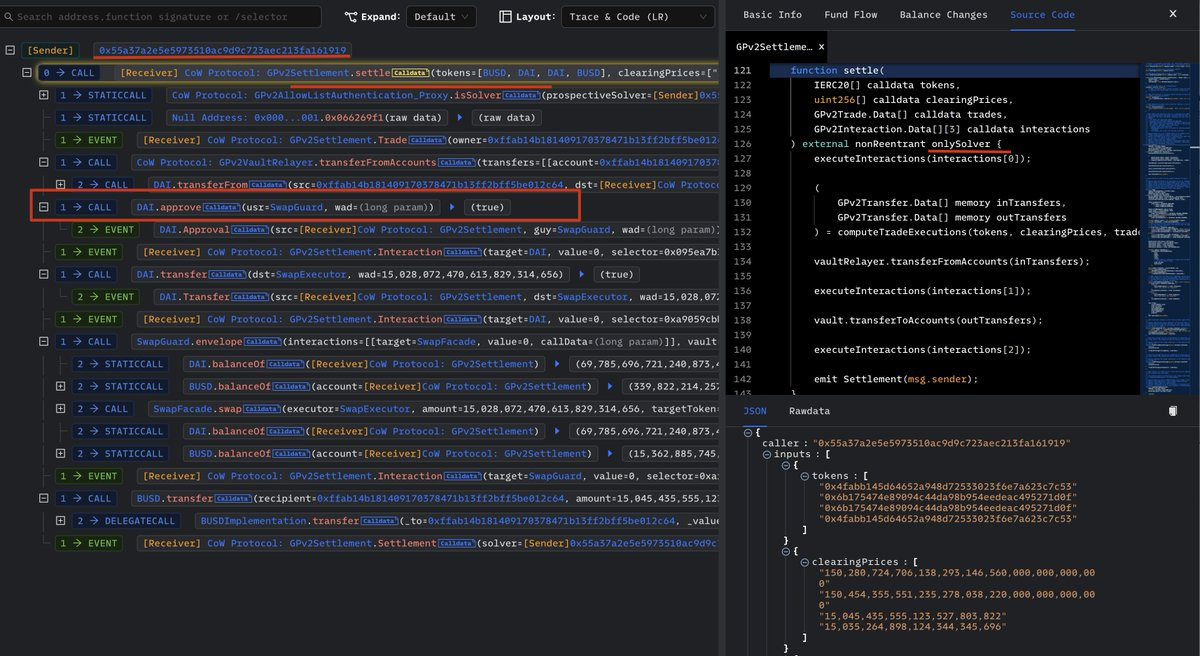
Task: Collapse the DAI.approve call row
Action: (44, 207)
